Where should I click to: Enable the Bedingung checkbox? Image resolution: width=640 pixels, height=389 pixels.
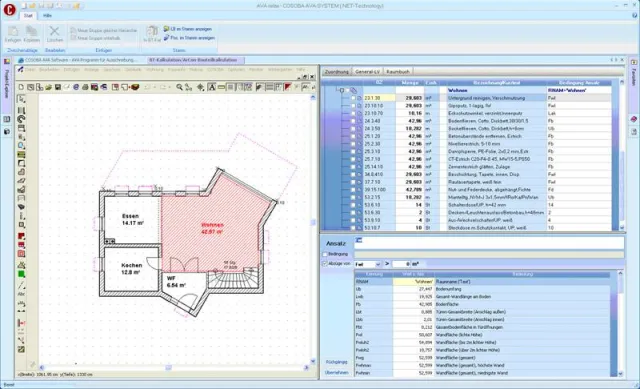[325, 254]
